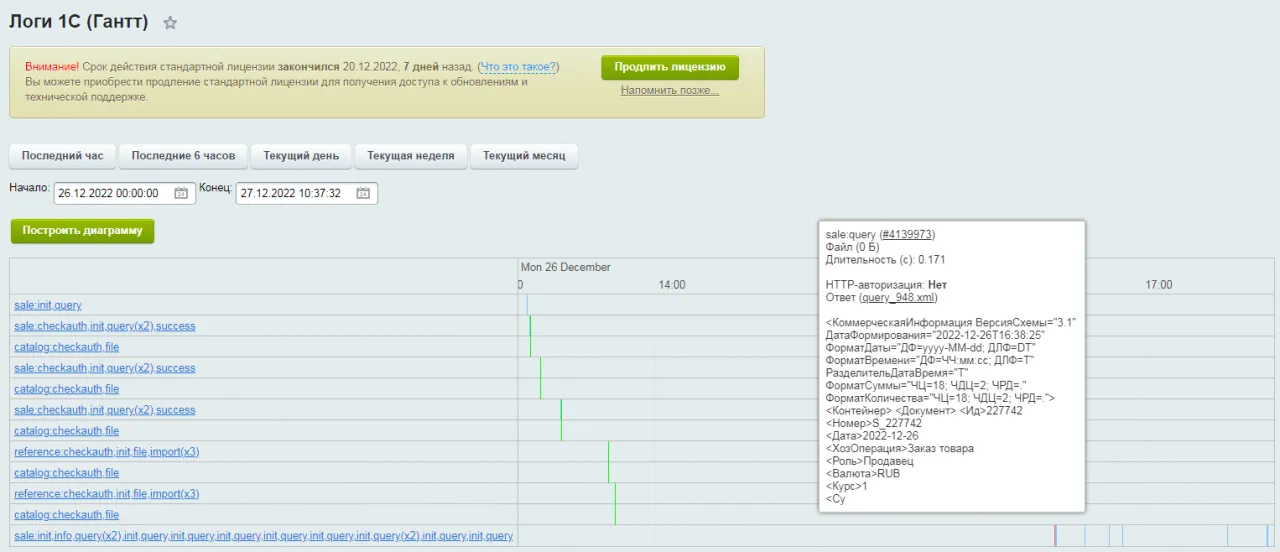The width and height of the screenshot is (1280, 552).
Task: Choose the Текущая неделя time range
Action: click(410, 156)
